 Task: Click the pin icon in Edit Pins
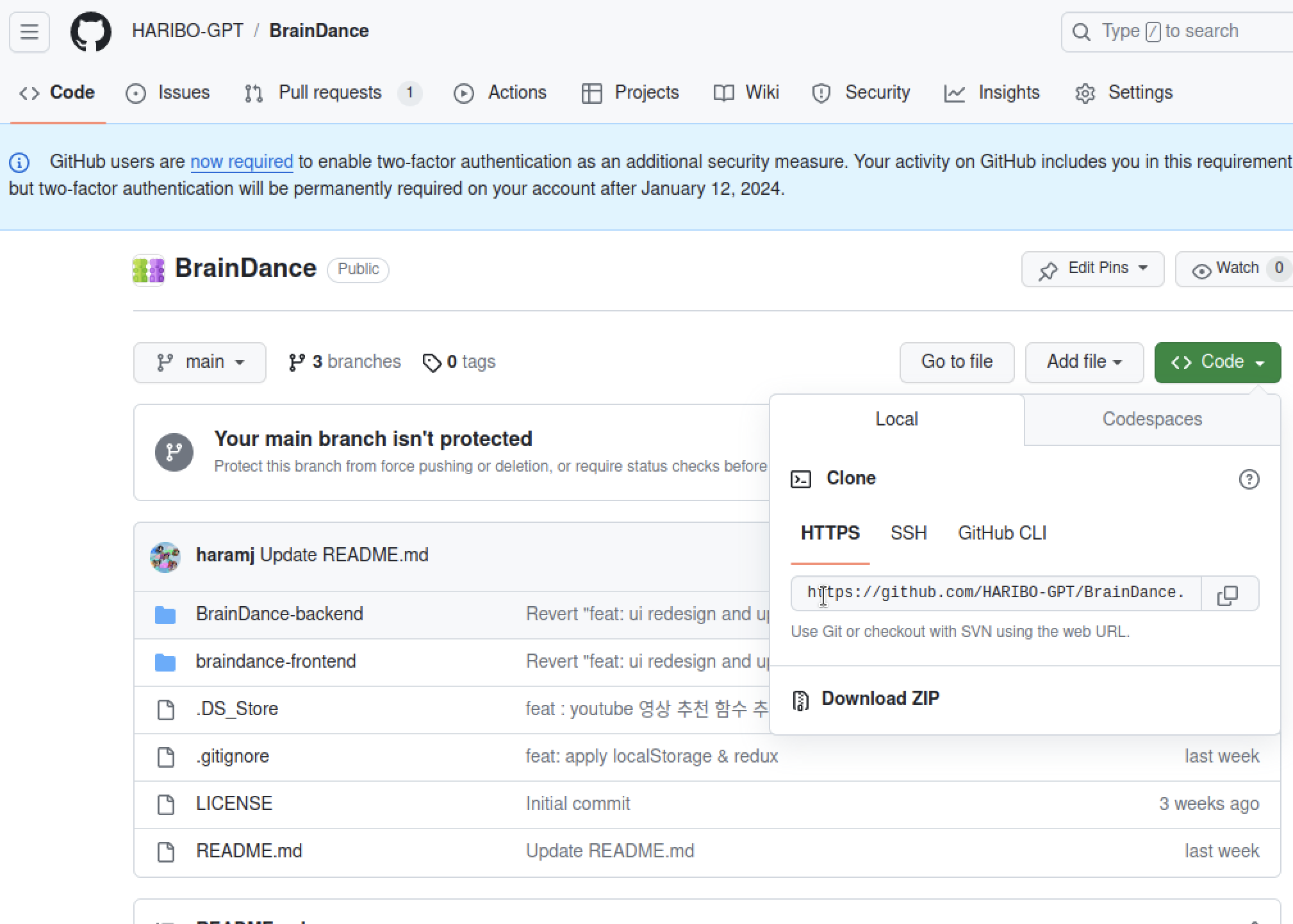[1048, 270]
